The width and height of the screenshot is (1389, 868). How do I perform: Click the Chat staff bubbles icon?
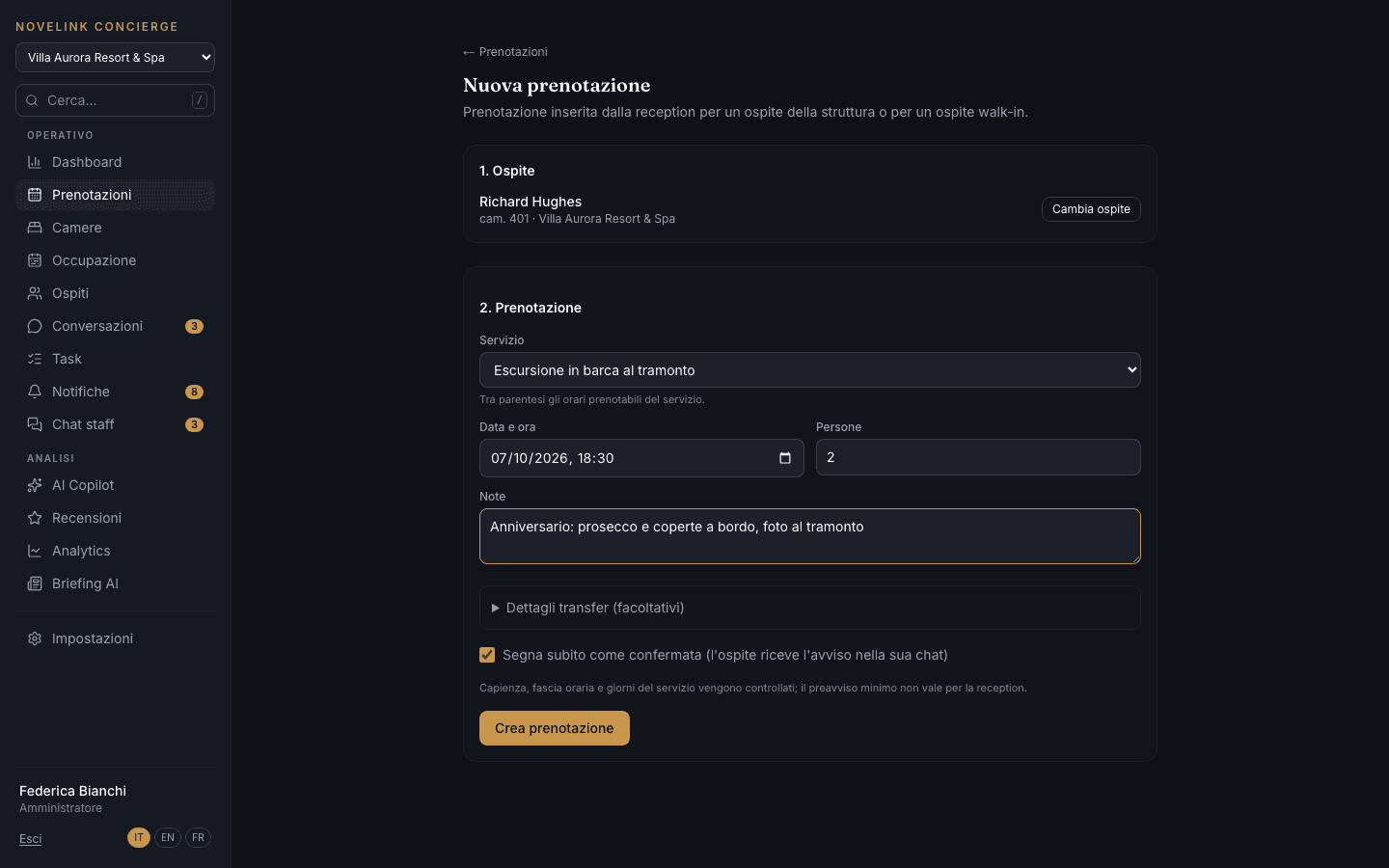[x=35, y=424]
